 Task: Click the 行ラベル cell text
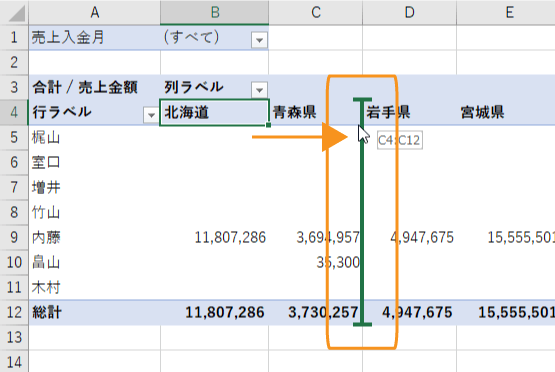[62, 112]
